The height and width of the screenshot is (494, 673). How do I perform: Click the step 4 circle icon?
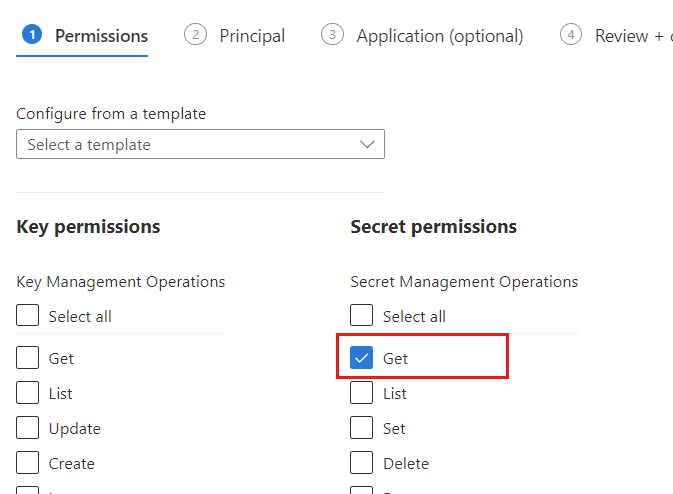570,35
